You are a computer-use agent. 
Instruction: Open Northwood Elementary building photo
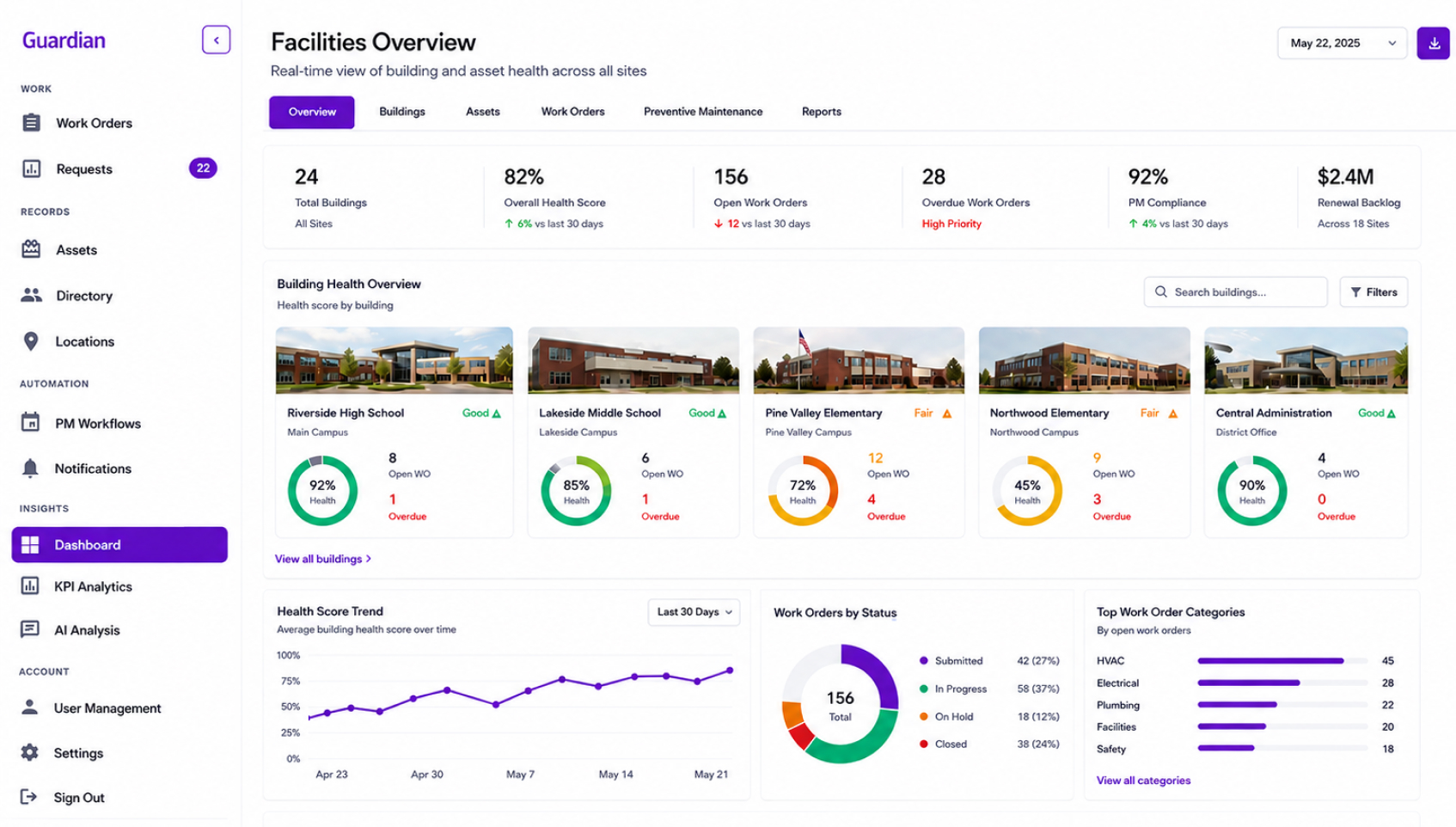(x=1085, y=360)
